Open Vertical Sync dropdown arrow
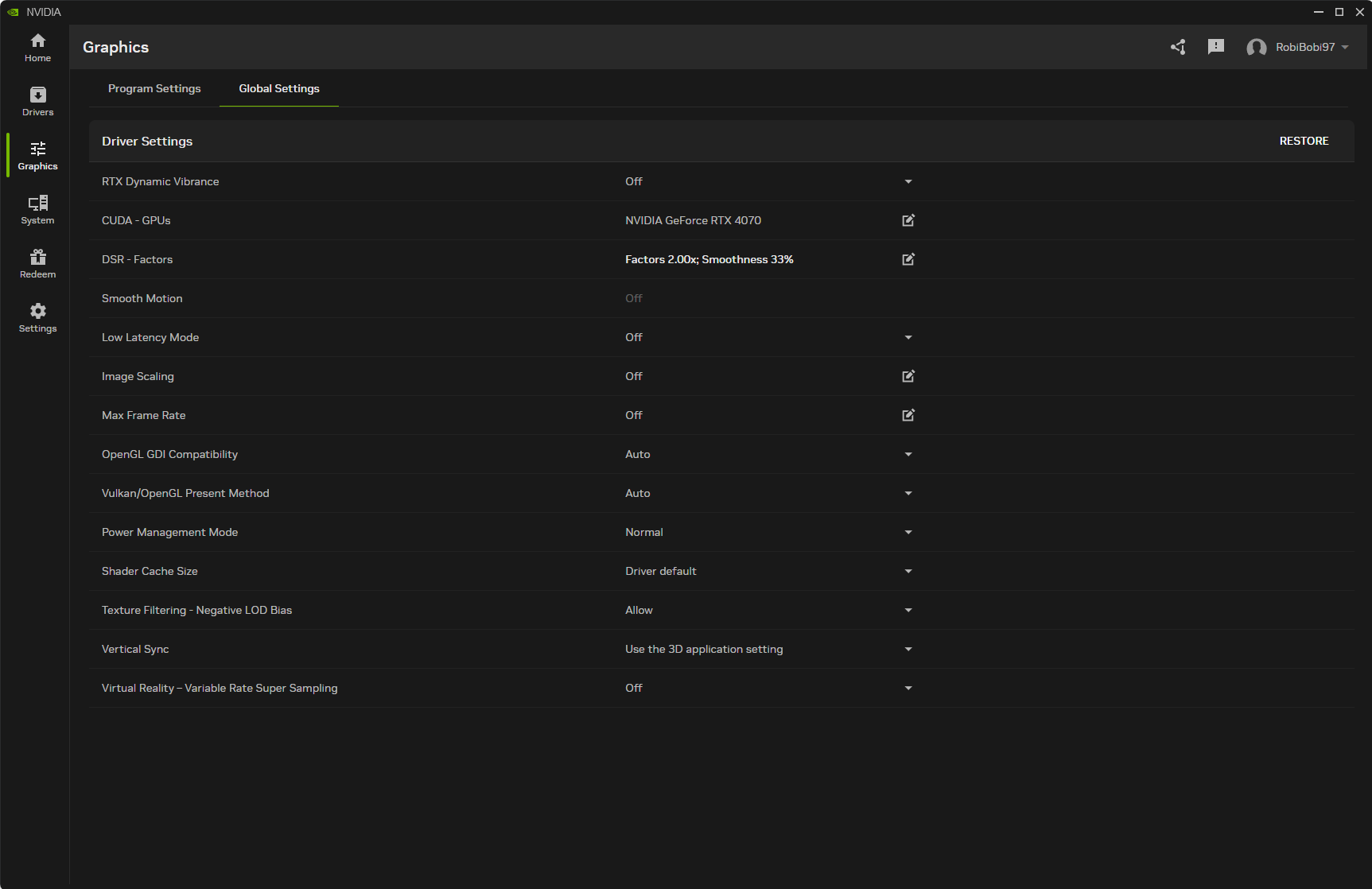Image resolution: width=1372 pixels, height=889 pixels. (908, 649)
